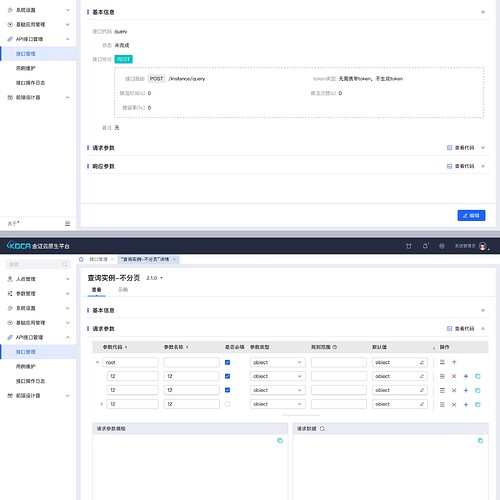Click the shirt-shaped theme icon in the KOCA header

click(408, 246)
